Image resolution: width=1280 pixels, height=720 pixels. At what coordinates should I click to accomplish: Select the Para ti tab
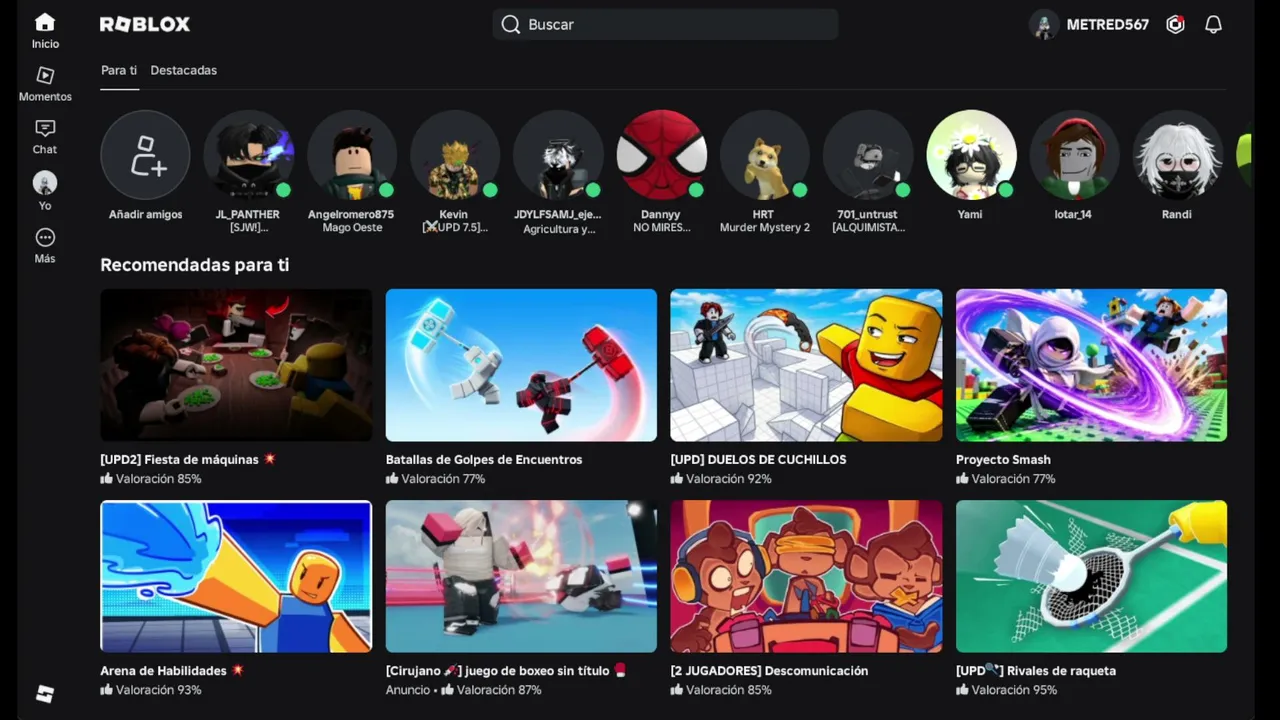119,70
